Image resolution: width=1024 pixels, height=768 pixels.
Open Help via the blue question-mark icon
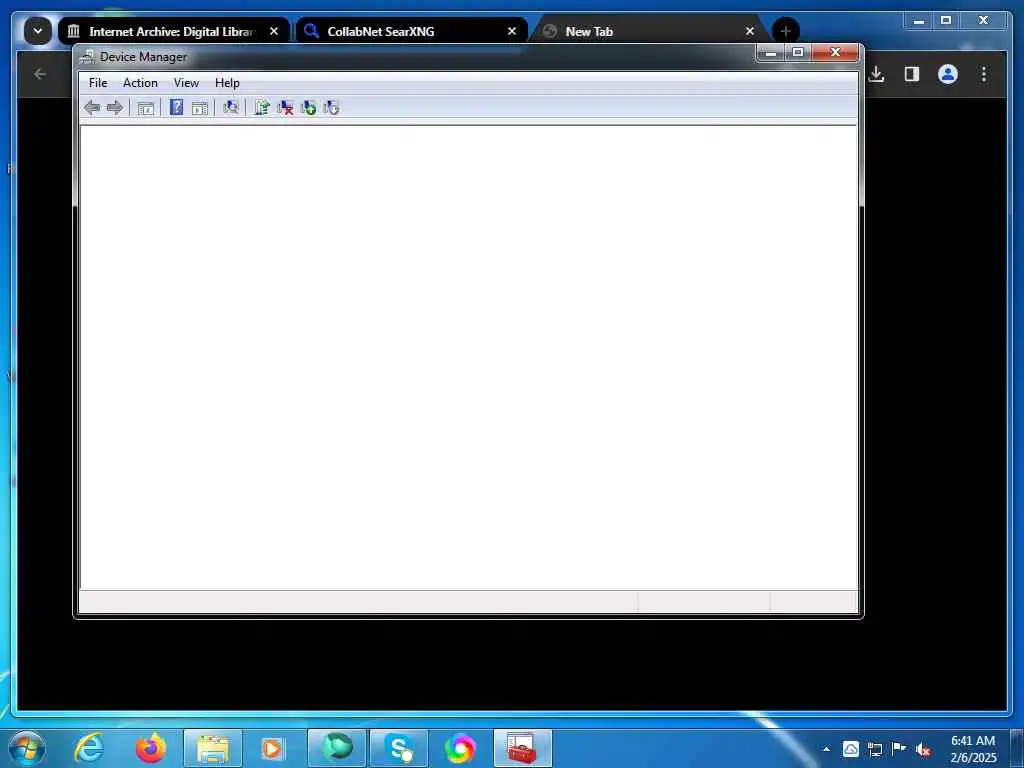(176, 107)
